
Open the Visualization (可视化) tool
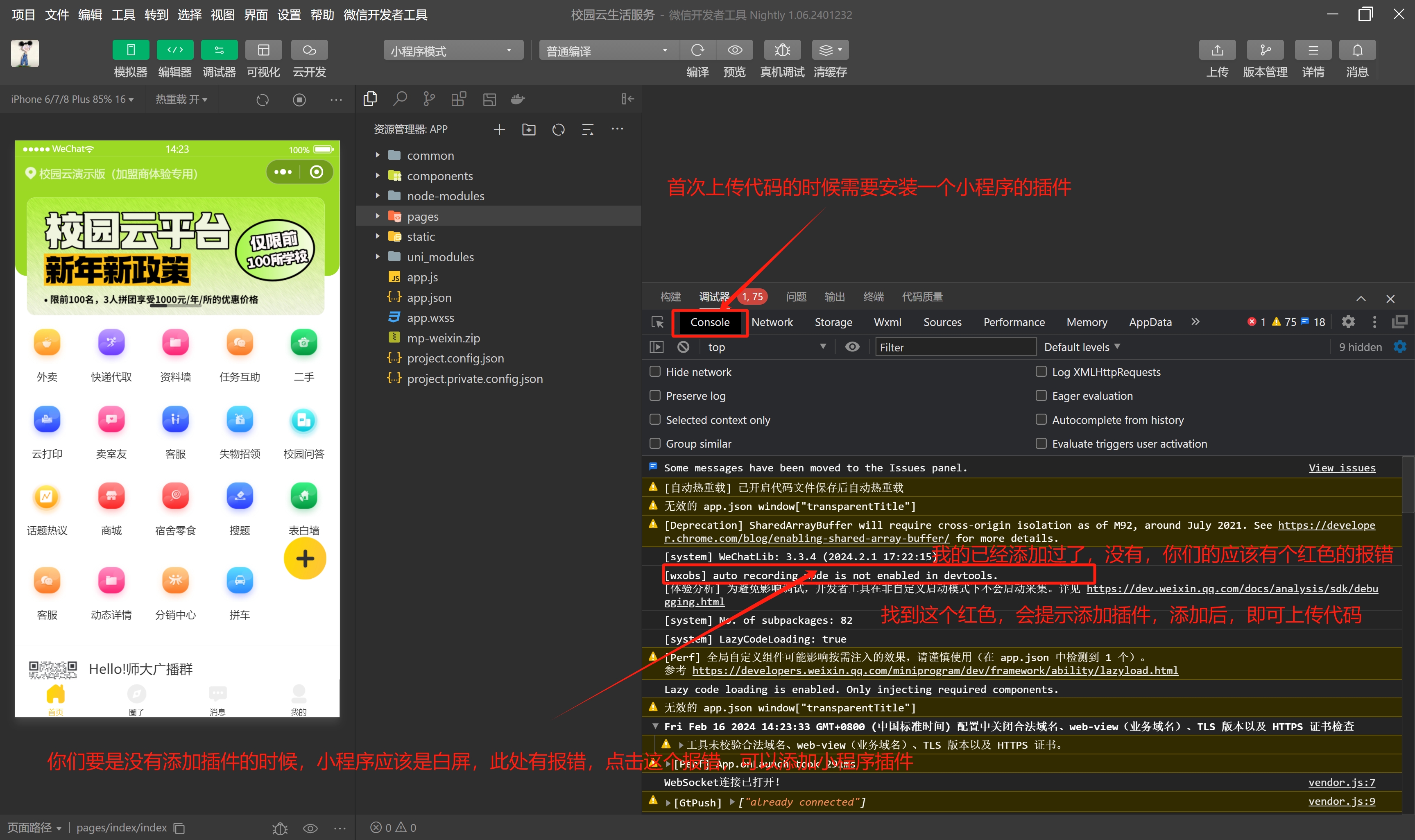(x=263, y=50)
